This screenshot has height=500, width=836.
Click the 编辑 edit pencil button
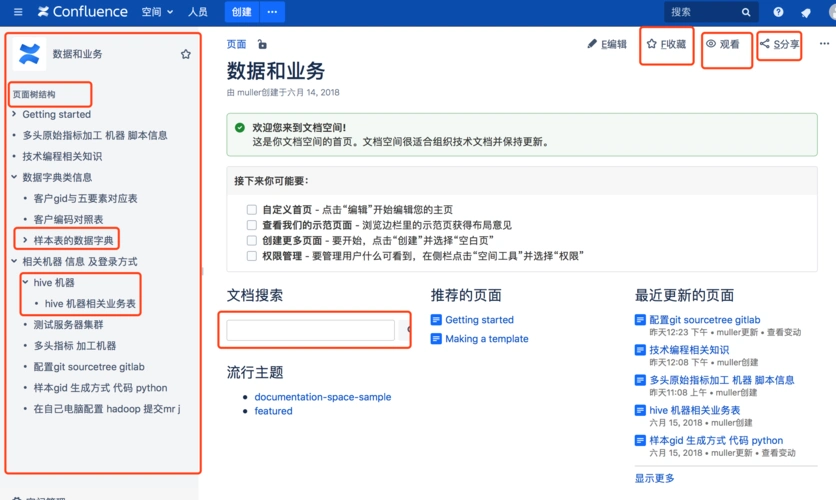[607, 44]
